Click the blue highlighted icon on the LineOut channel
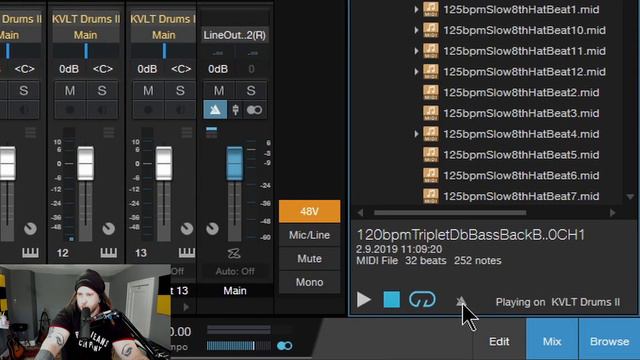This screenshot has height=360, width=640. point(215,110)
